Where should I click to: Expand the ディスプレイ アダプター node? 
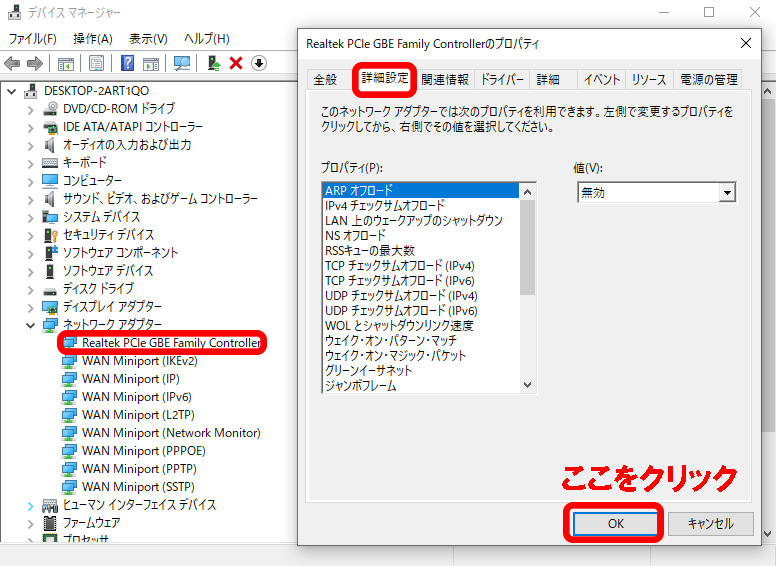31,307
